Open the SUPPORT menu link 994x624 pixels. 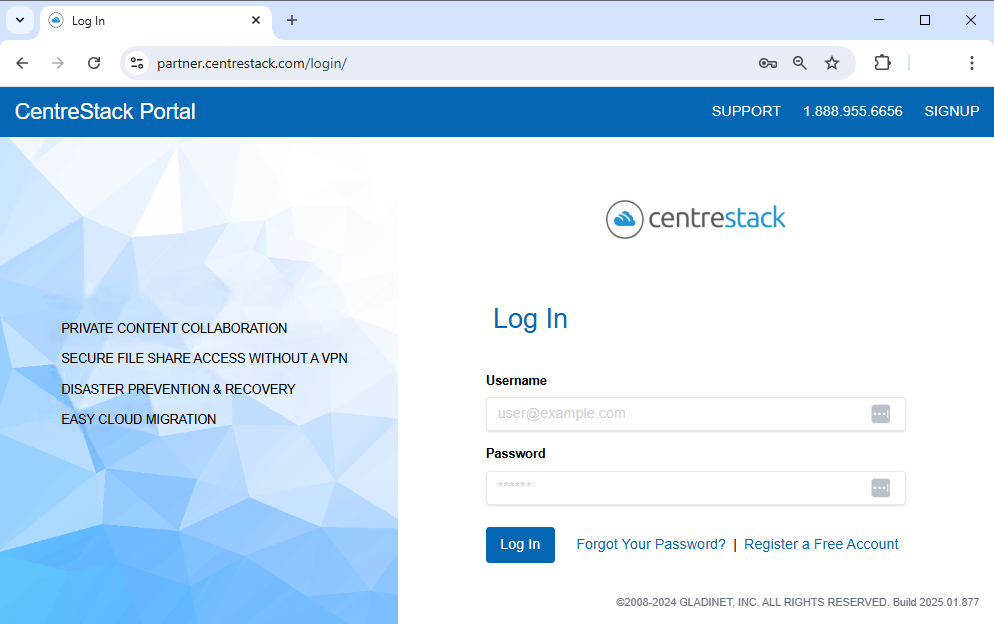click(746, 111)
